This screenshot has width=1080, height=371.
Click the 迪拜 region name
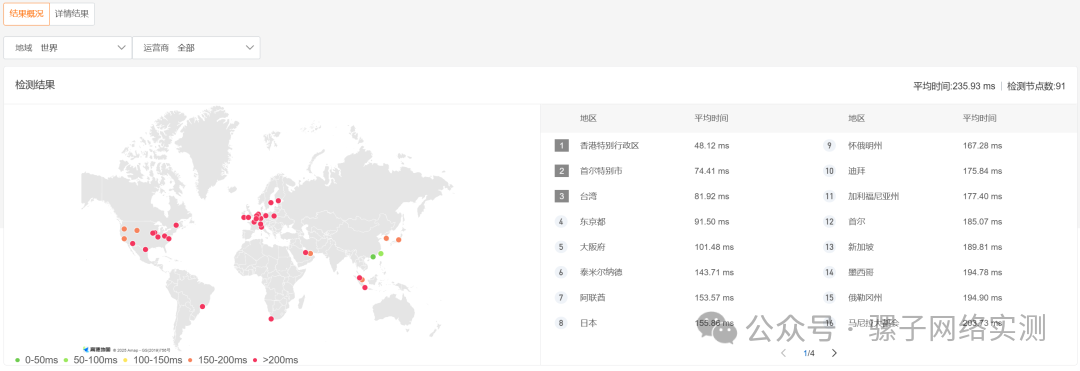pos(856,171)
